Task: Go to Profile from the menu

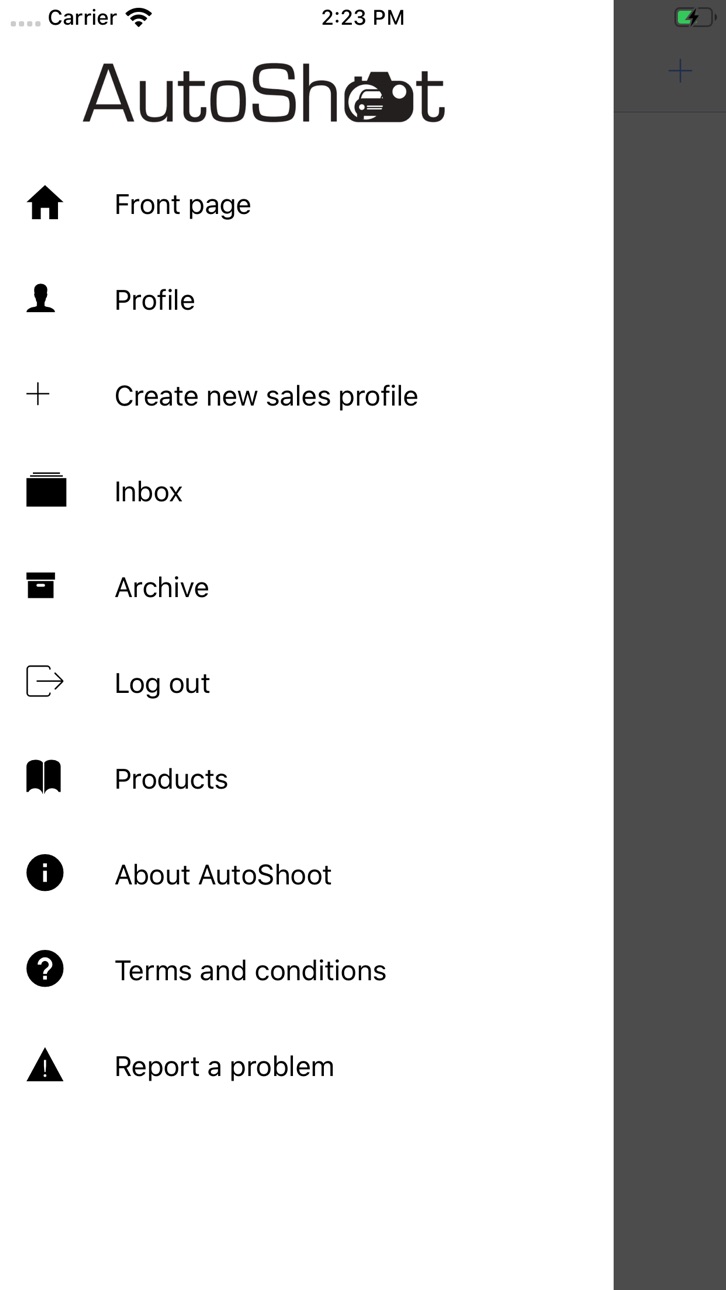Action: (307, 300)
